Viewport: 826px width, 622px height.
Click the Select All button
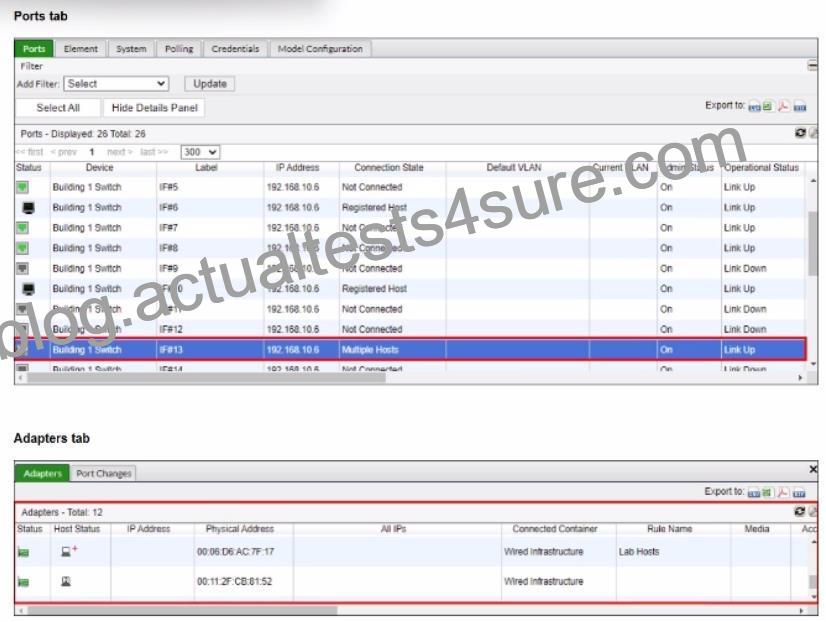coord(58,108)
